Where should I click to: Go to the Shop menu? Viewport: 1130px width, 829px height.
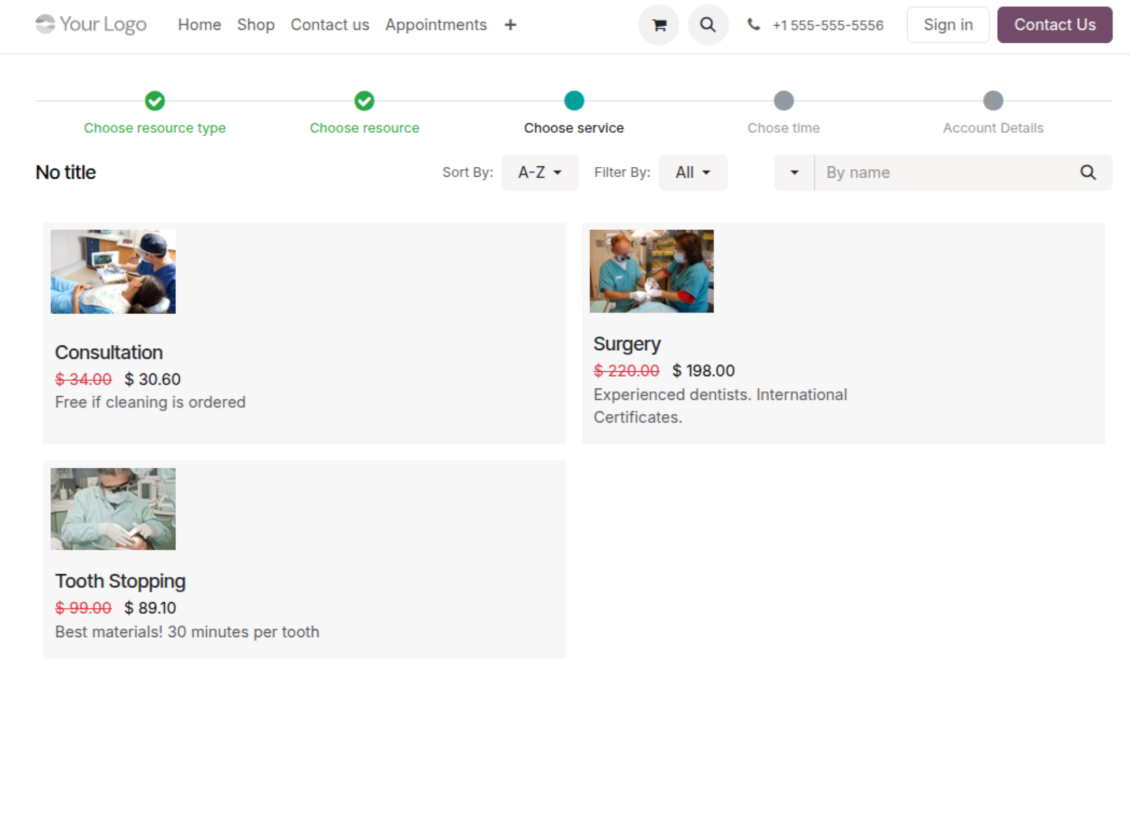(x=256, y=25)
